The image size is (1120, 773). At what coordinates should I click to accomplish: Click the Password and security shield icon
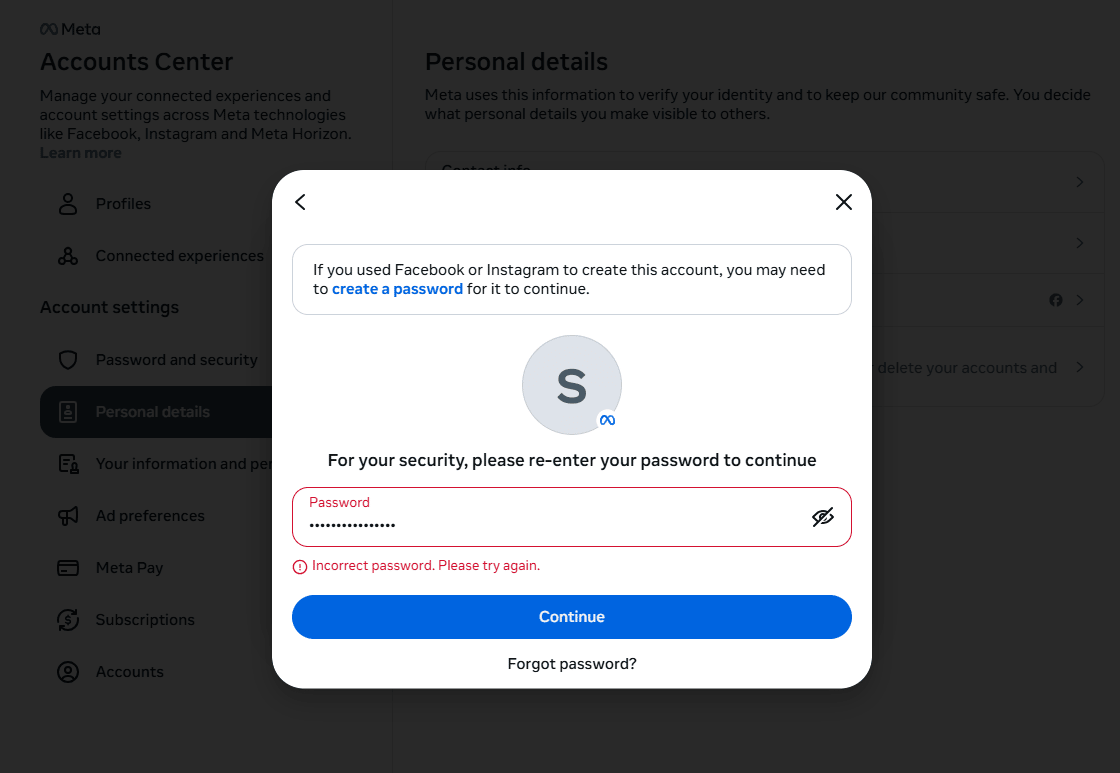(68, 360)
